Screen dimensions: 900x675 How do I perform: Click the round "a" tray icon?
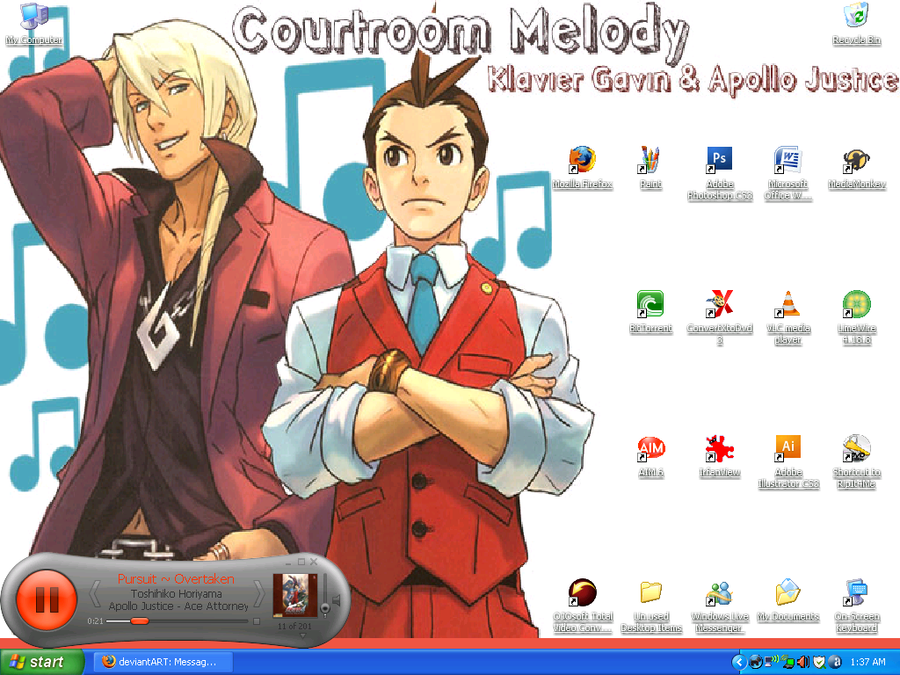(835, 662)
